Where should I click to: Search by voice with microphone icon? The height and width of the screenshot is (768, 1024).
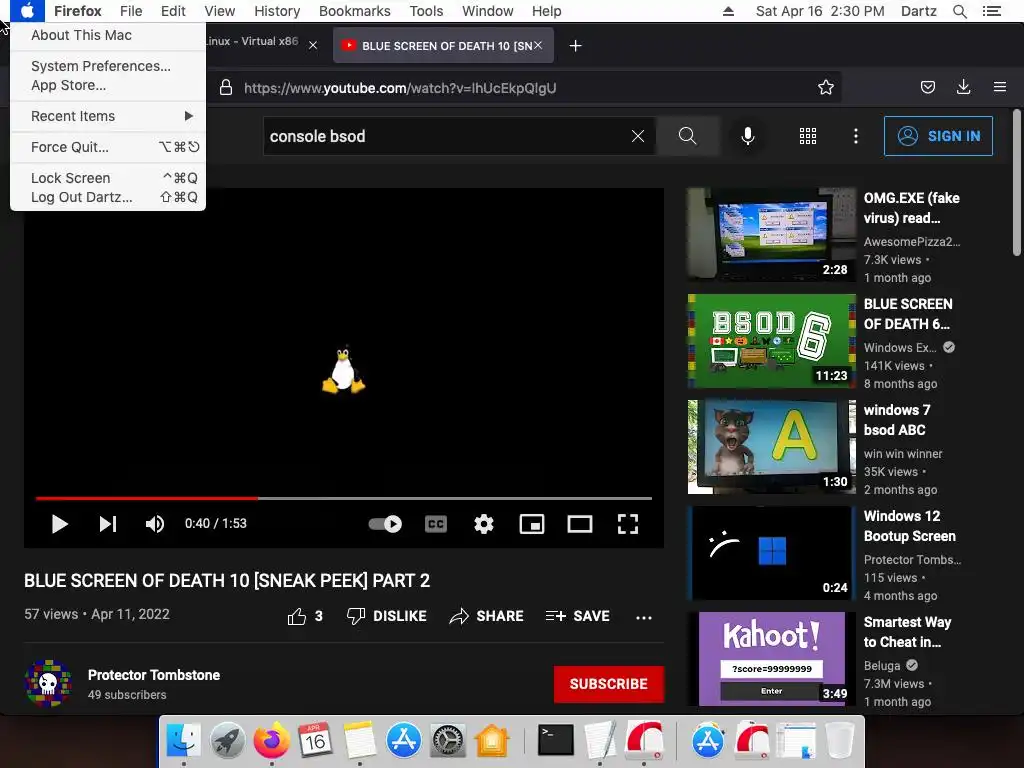coord(748,136)
